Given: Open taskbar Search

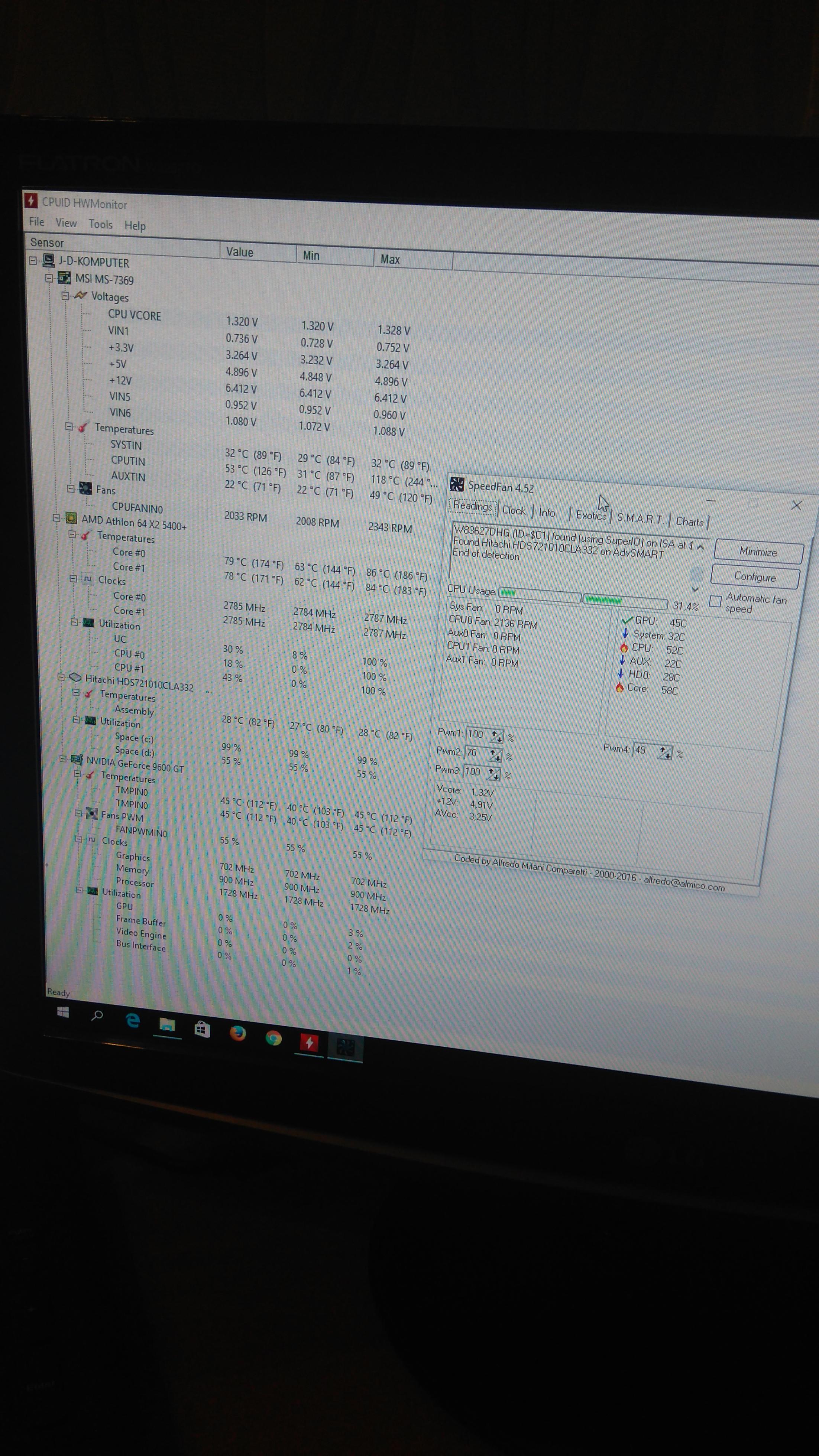Looking at the screenshot, I should (97, 1016).
